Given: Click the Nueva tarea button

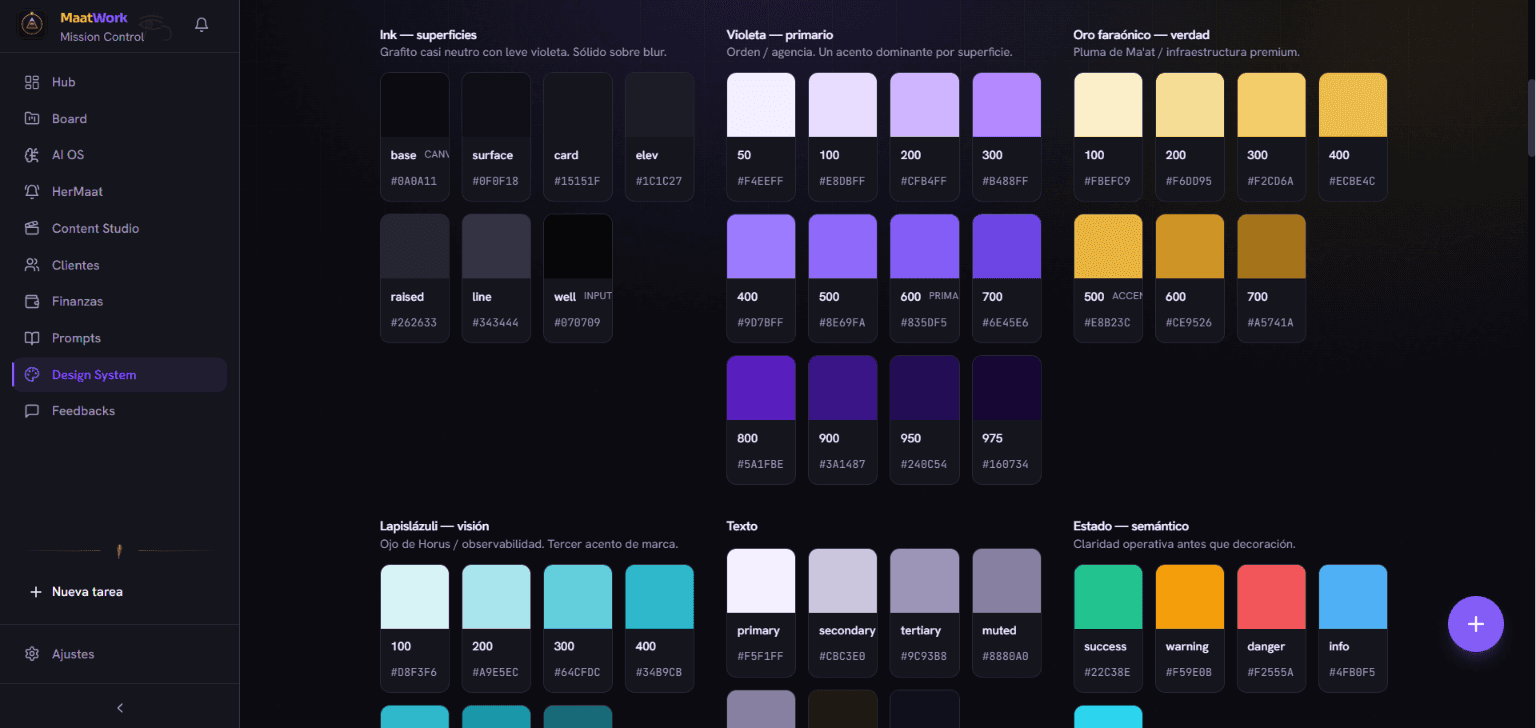Looking at the screenshot, I should tap(120, 592).
